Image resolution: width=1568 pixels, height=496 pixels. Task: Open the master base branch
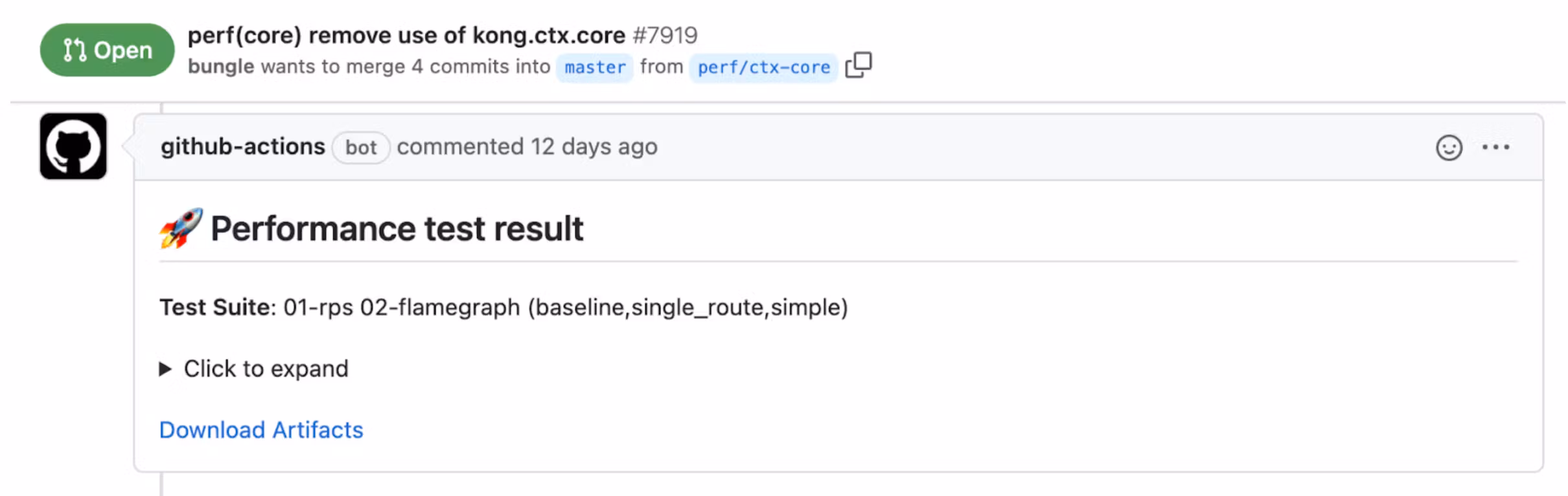pyautogui.click(x=595, y=67)
